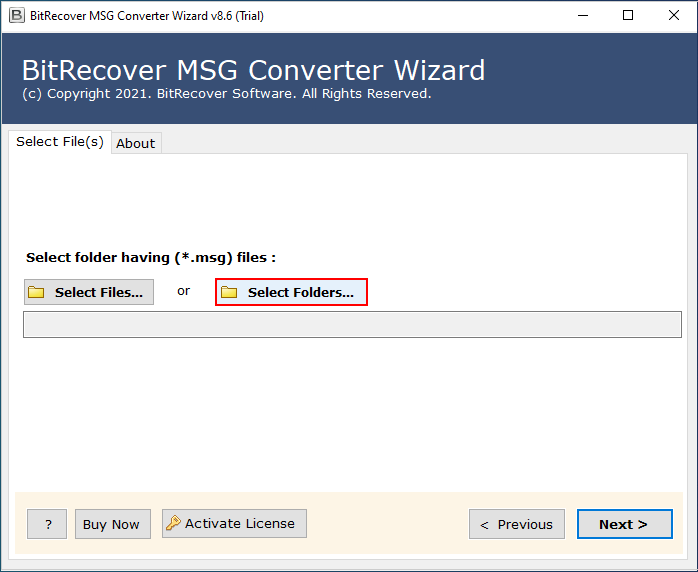
Task: Proceed with the Next > button
Action: 625,524
